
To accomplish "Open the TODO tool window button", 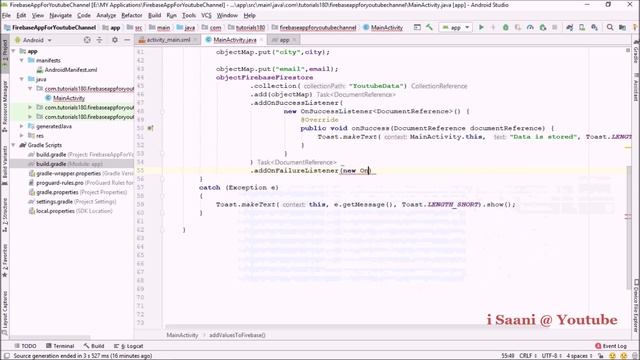I will tap(25, 346).
